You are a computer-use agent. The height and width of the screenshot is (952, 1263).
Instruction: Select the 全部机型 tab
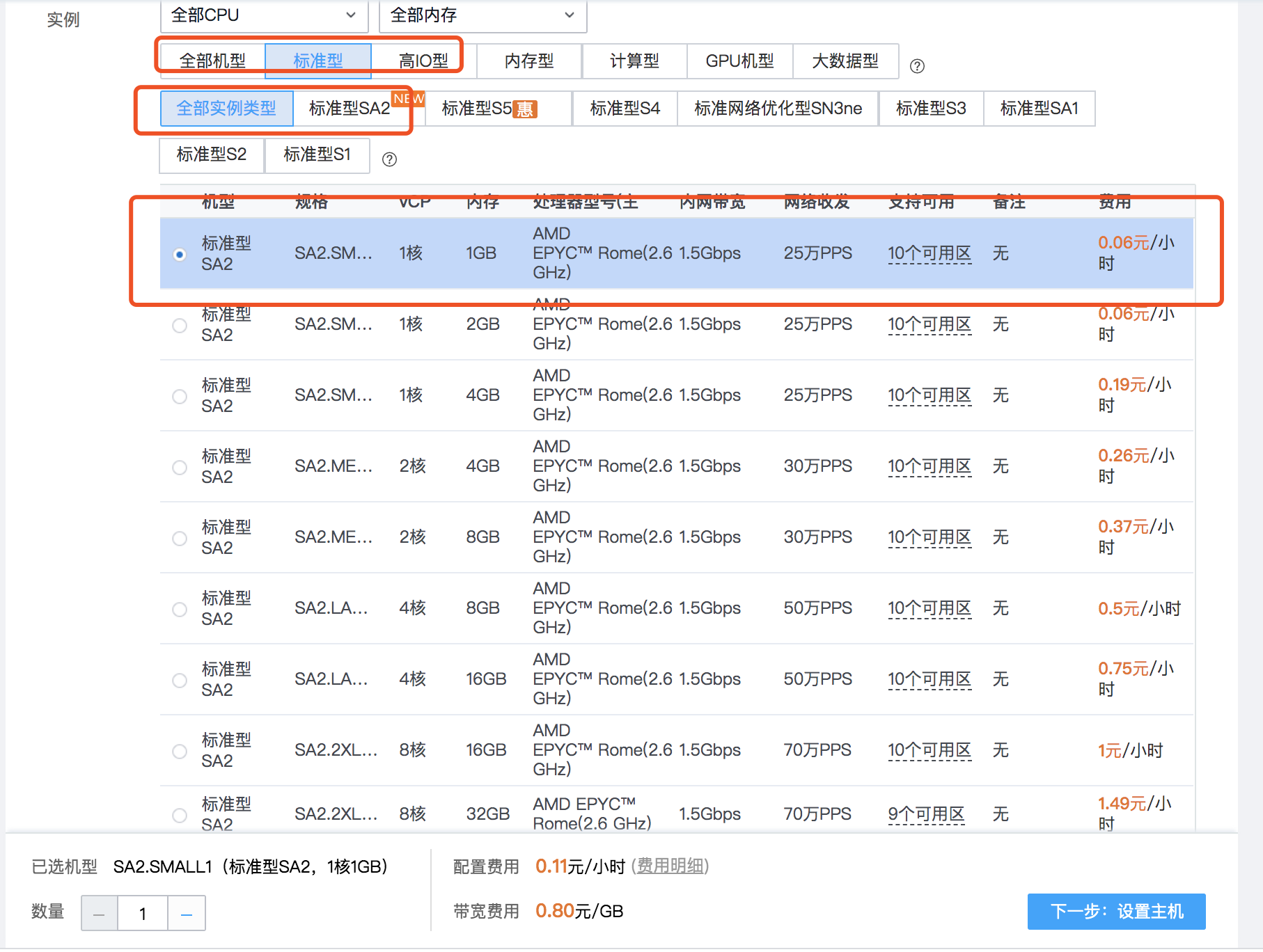point(212,61)
